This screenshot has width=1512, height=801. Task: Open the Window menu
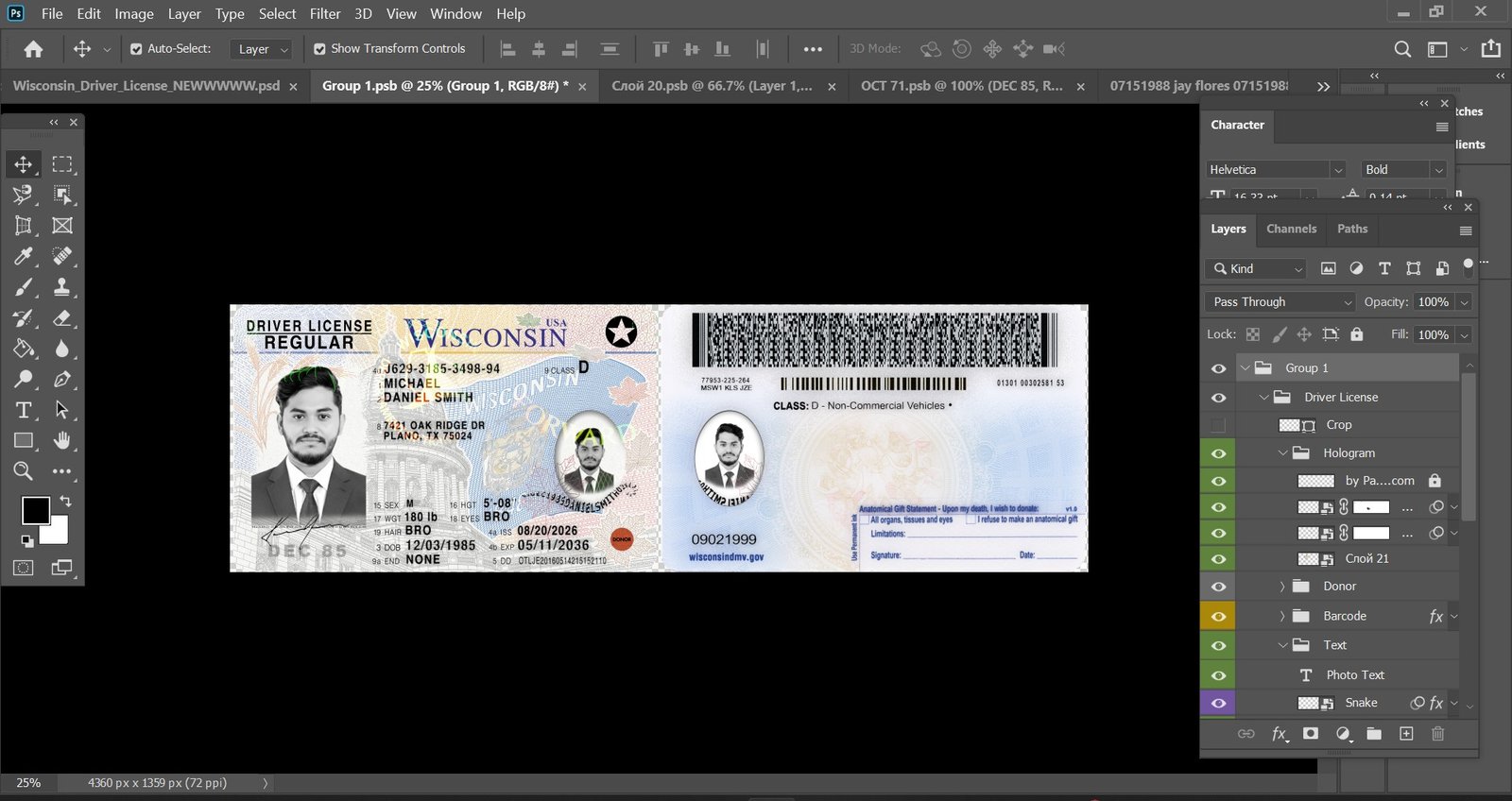[455, 14]
